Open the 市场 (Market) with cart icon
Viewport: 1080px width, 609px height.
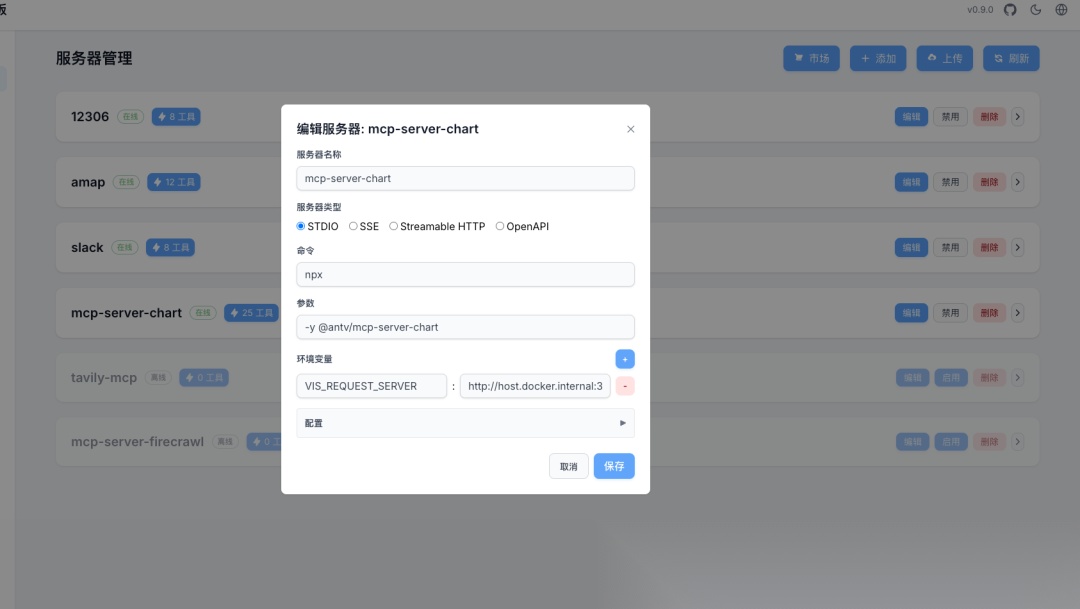(811, 58)
